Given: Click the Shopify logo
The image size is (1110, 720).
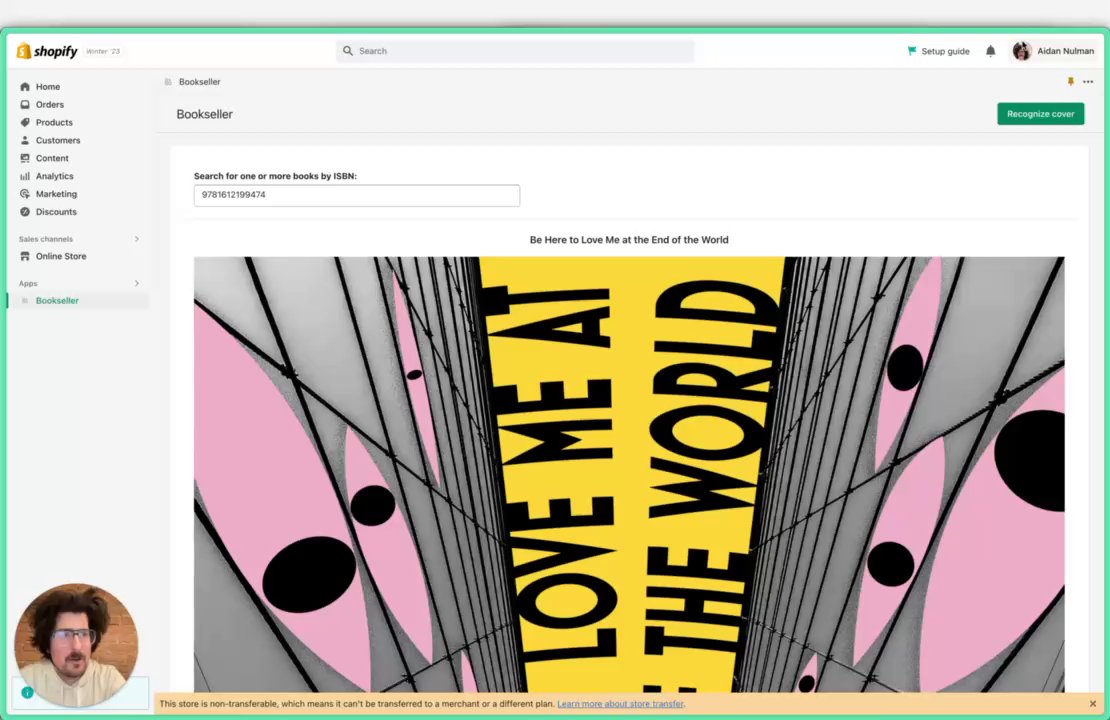Looking at the screenshot, I should pos(47,51).
